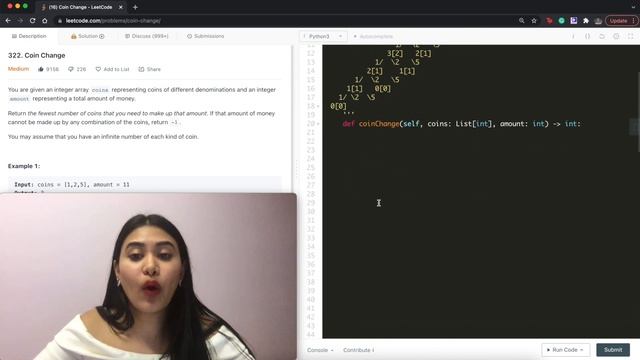Screen dimensions: 640x360
Task: Collapse code fold at line 20
Action: (318, 124)
